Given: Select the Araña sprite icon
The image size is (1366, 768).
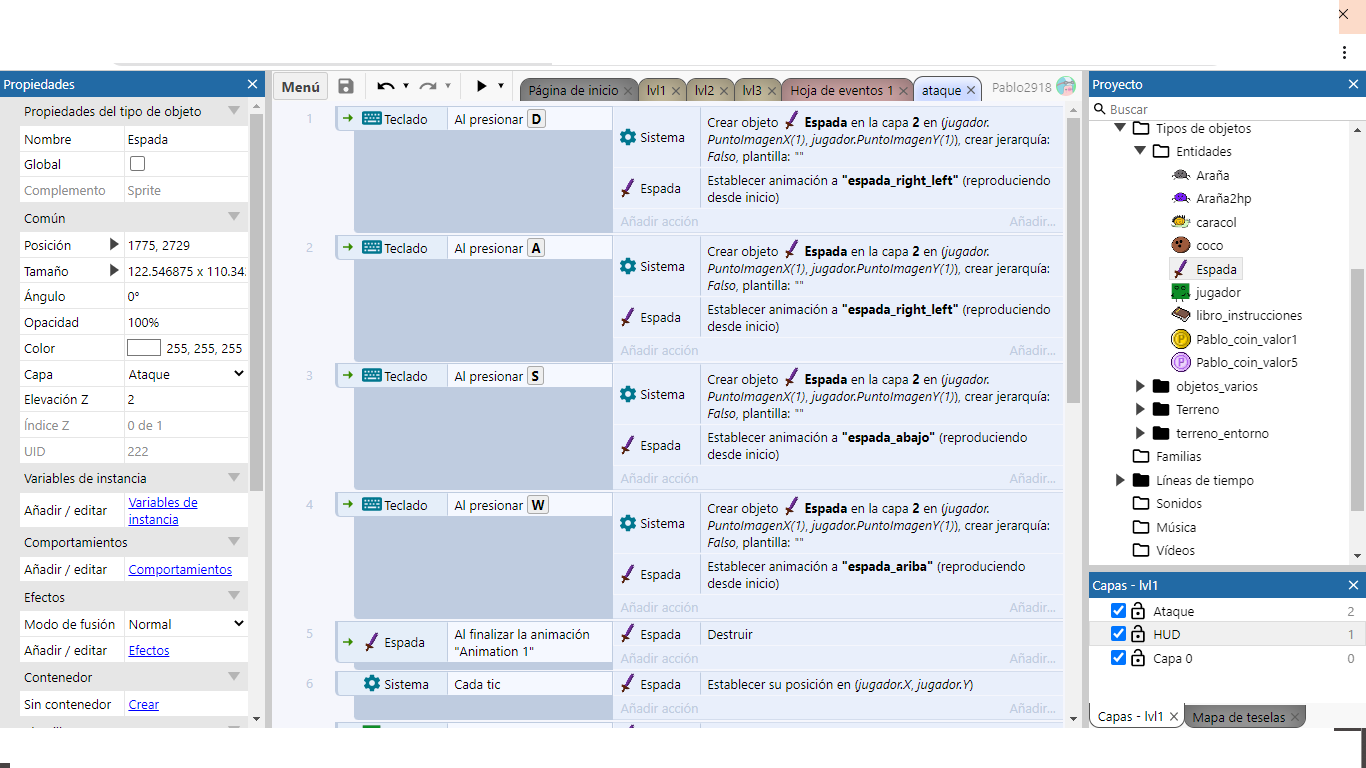Looking at the screenshot, I should (x=1180, y=175).
